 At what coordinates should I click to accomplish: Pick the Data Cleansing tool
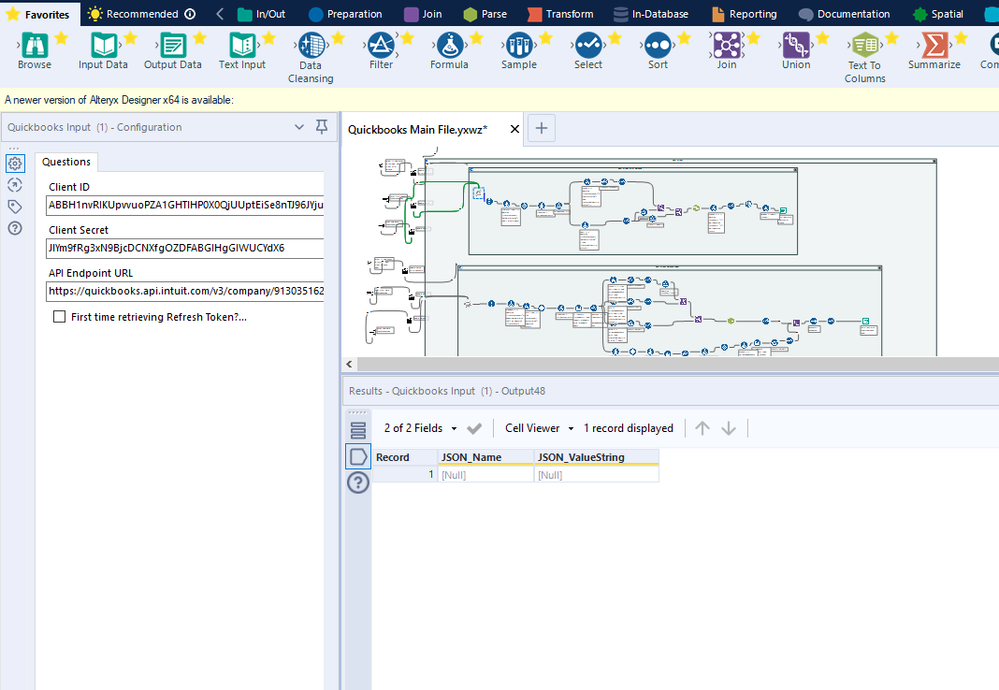tap(310, 46)
